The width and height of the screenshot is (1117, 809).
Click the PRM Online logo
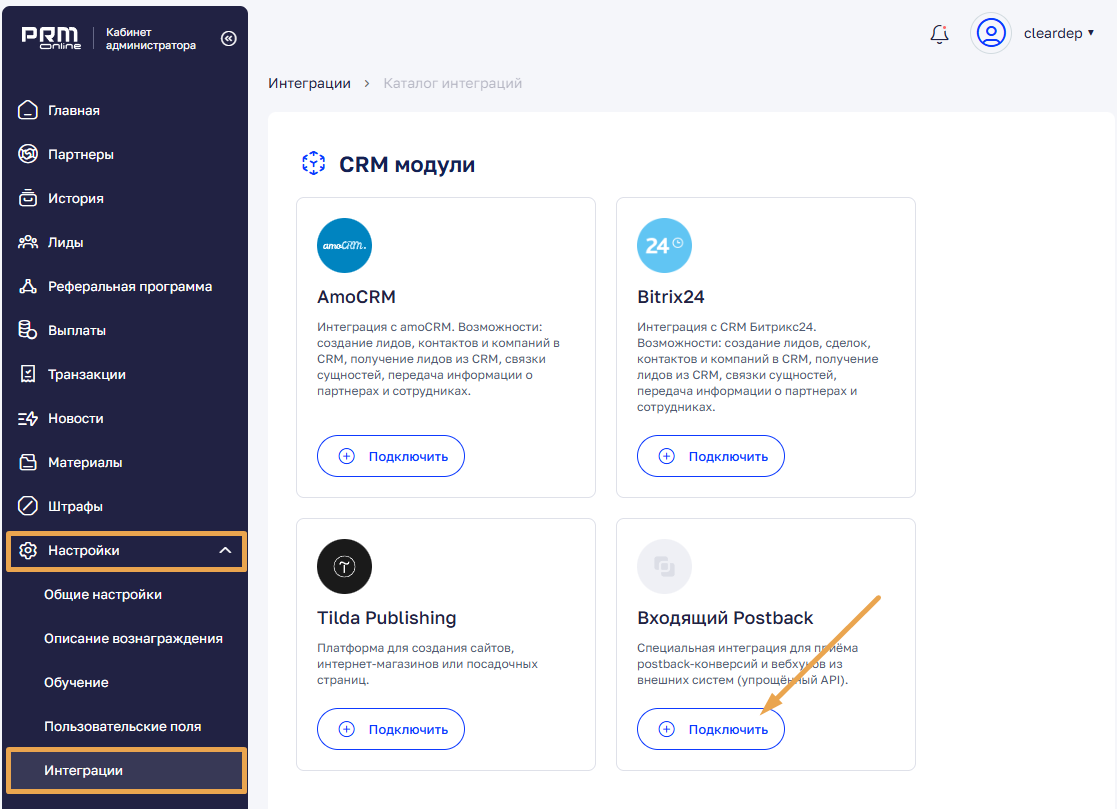[52, 39]
